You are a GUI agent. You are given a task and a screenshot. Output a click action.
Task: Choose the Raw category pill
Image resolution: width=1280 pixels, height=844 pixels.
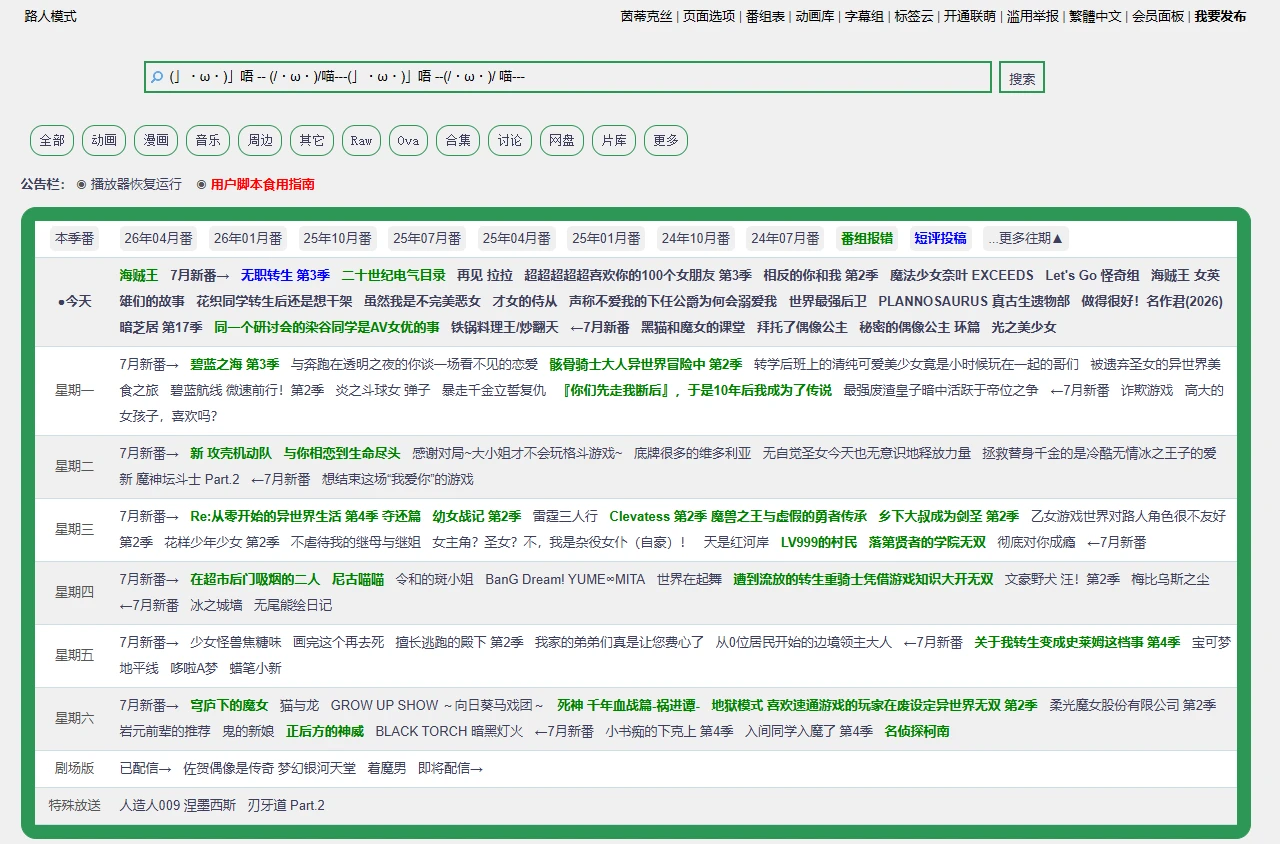(361, 140)
